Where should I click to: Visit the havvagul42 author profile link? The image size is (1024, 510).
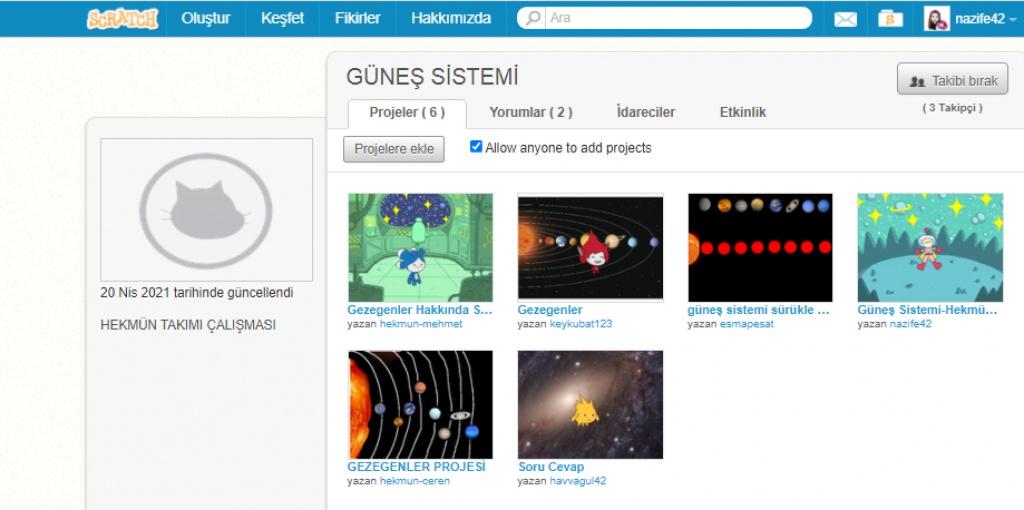(578, 481)
